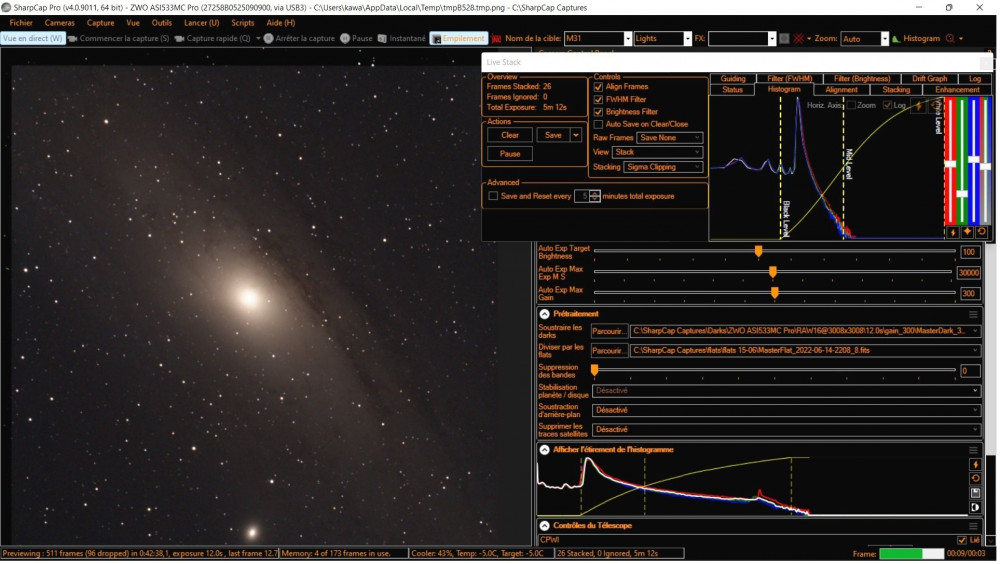Click the red channel level slider
Image resolution: width=1000 pixels, height=564 pixels.
pyautogui.click(x=950, y=164)
